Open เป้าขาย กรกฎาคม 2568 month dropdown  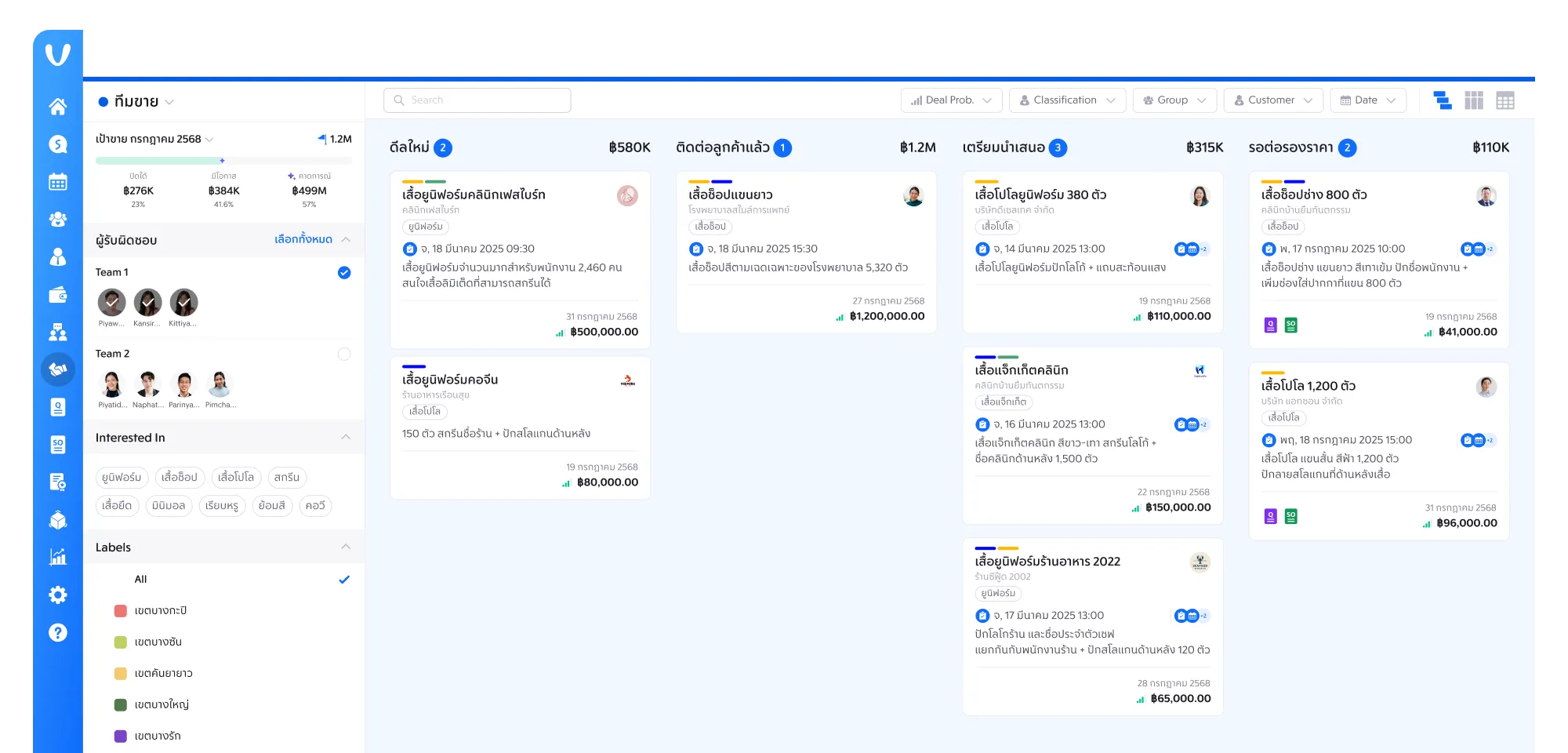pos(154,139)
